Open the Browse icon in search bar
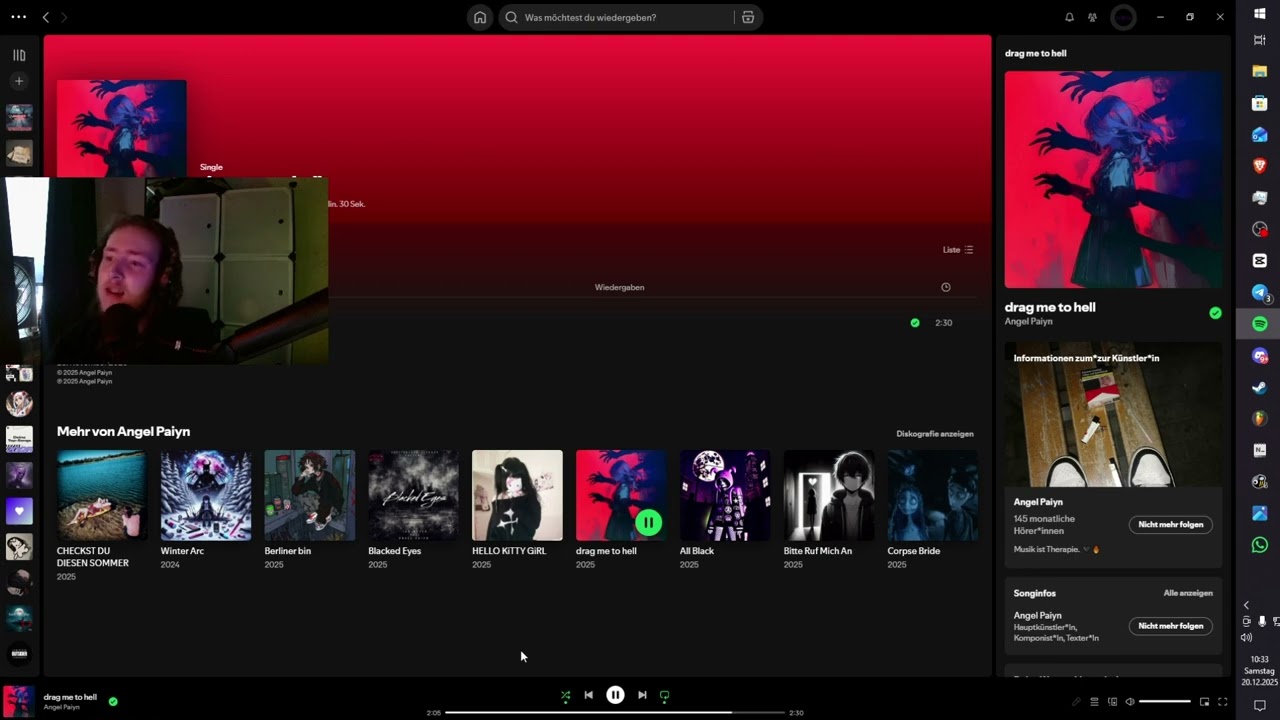This screenshot has width=1280, height=720. tap(748, 17)
